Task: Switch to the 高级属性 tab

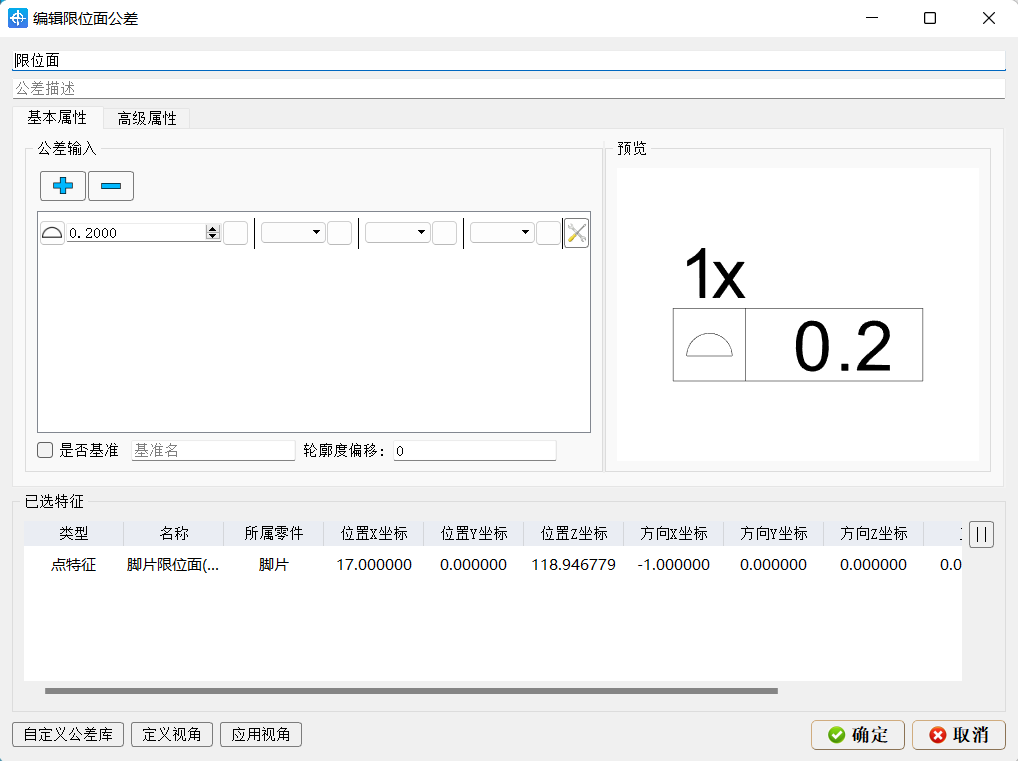Action: coord(145,117)
